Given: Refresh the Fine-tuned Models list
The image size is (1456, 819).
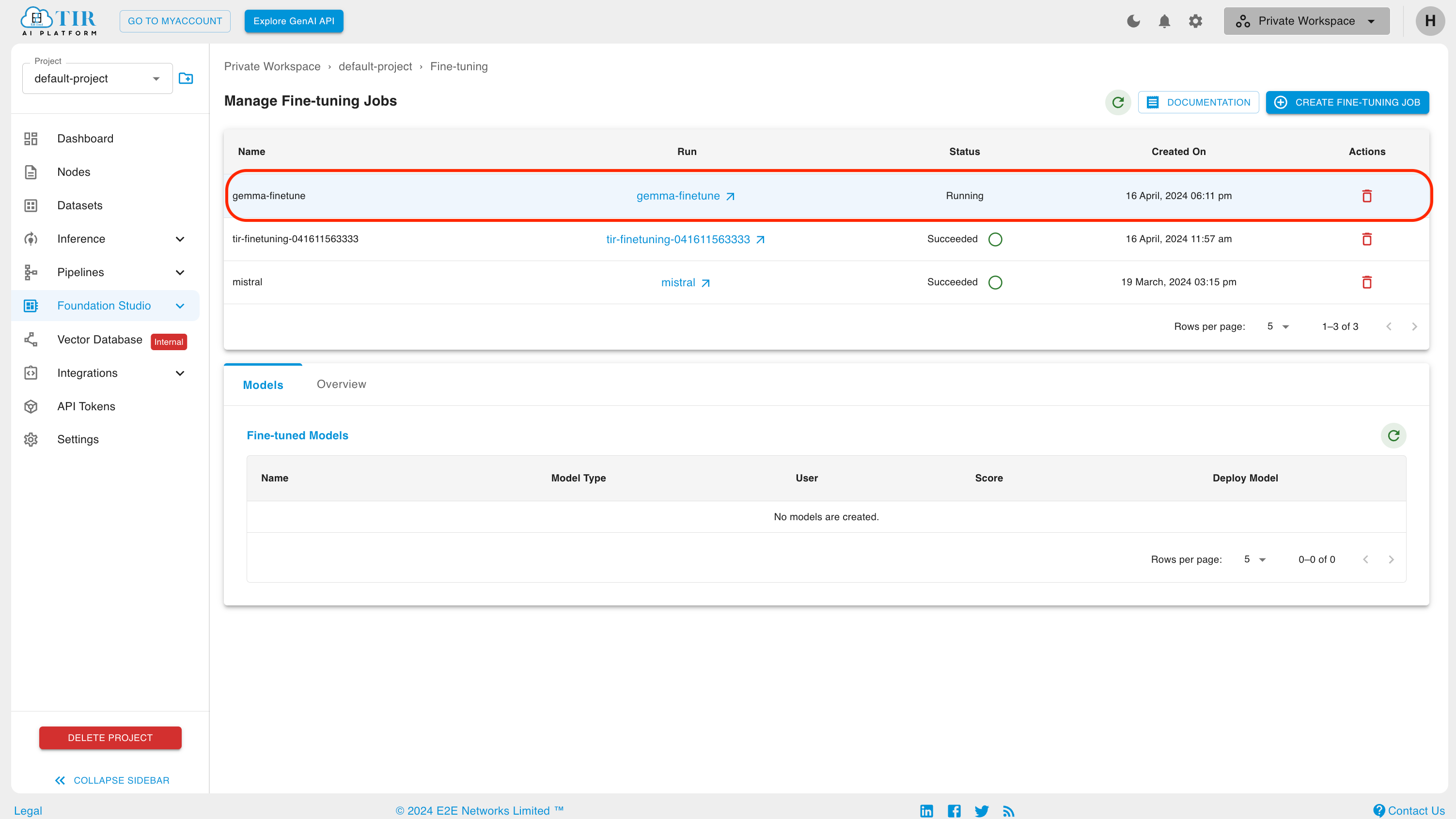Looking at the screenshot, I should click(1393, 435).
